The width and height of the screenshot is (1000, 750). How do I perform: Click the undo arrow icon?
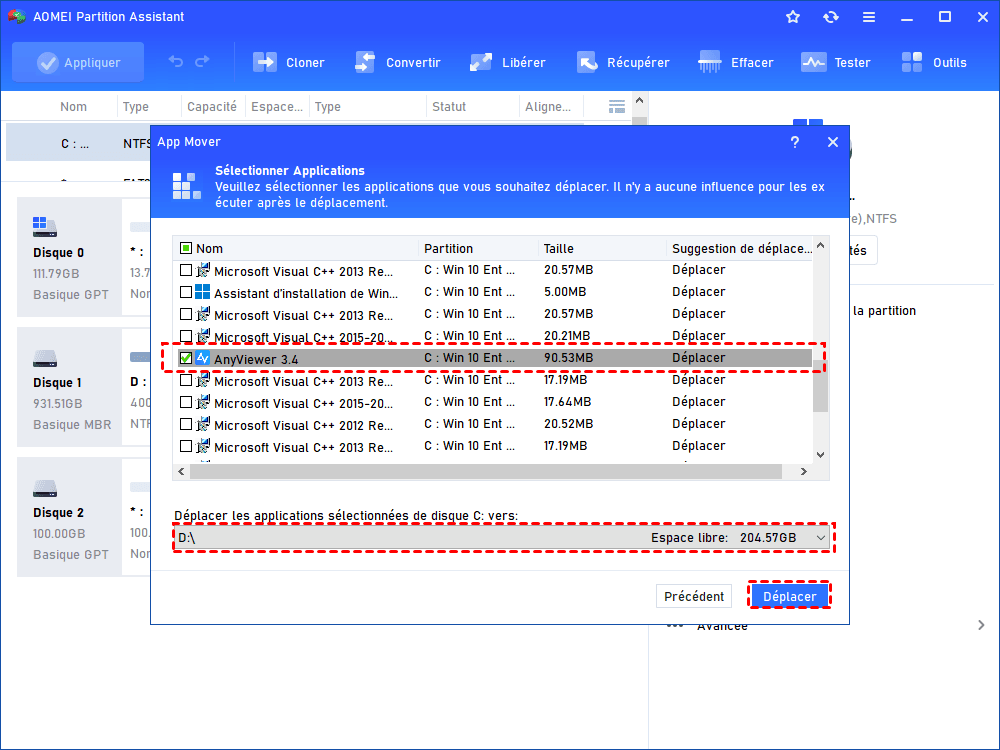[x=175, y=61]
